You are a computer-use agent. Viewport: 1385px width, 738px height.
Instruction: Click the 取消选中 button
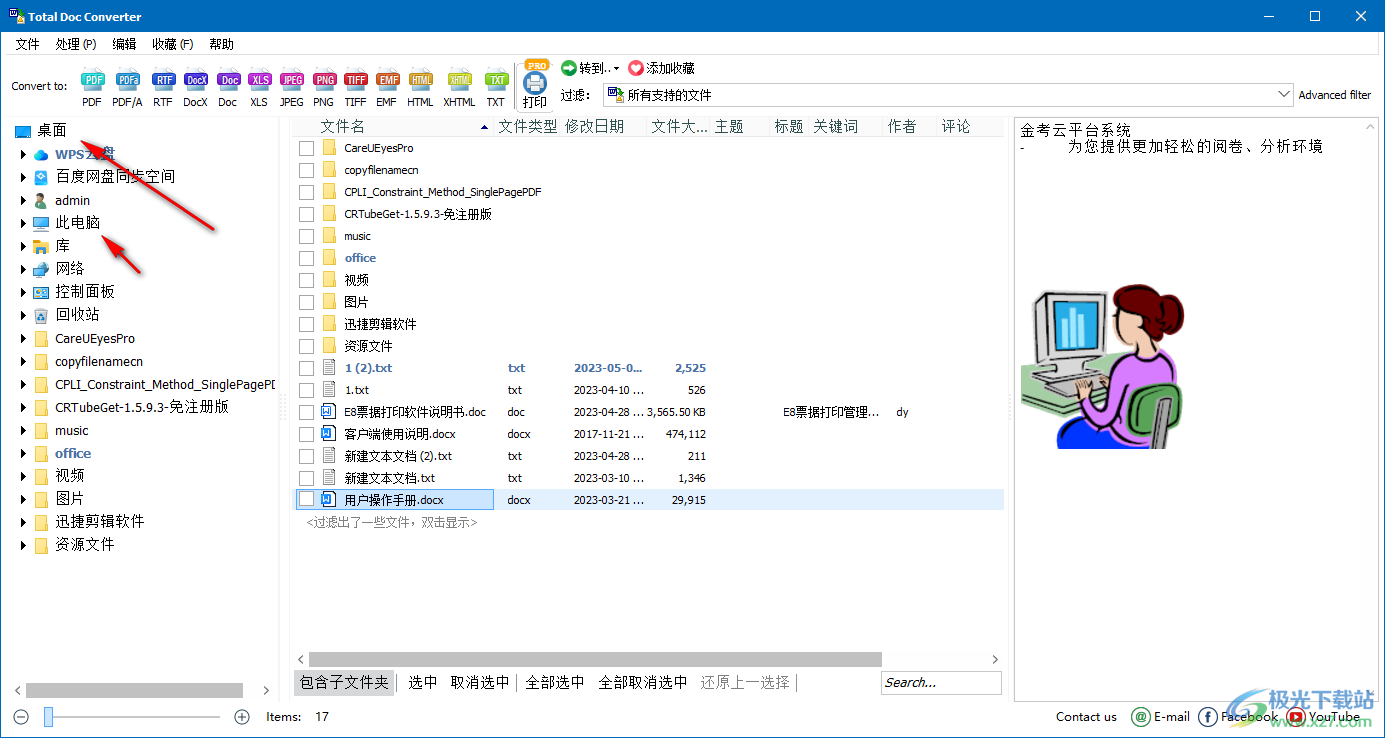[x=480, y=682]
